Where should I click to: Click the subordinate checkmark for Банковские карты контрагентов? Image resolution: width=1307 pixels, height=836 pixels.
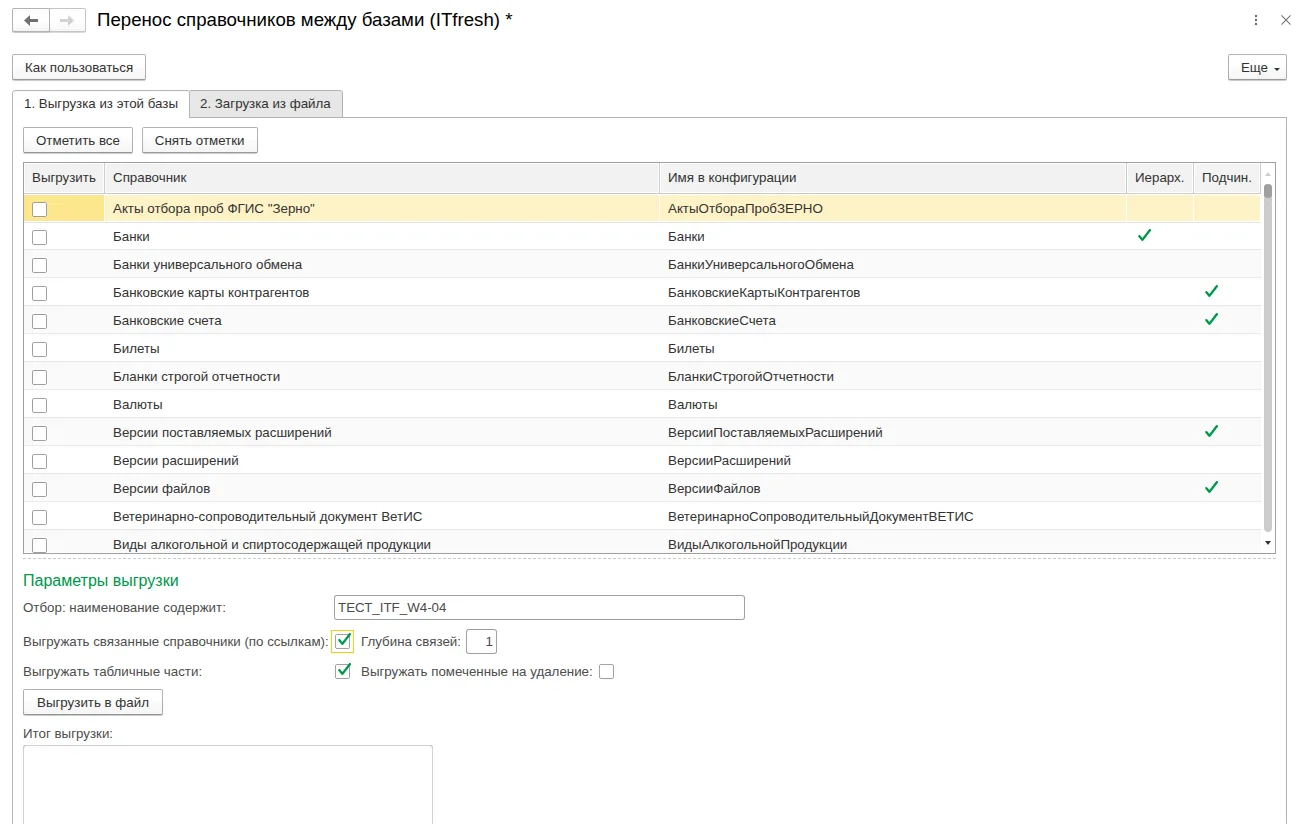click(1212, 292)
